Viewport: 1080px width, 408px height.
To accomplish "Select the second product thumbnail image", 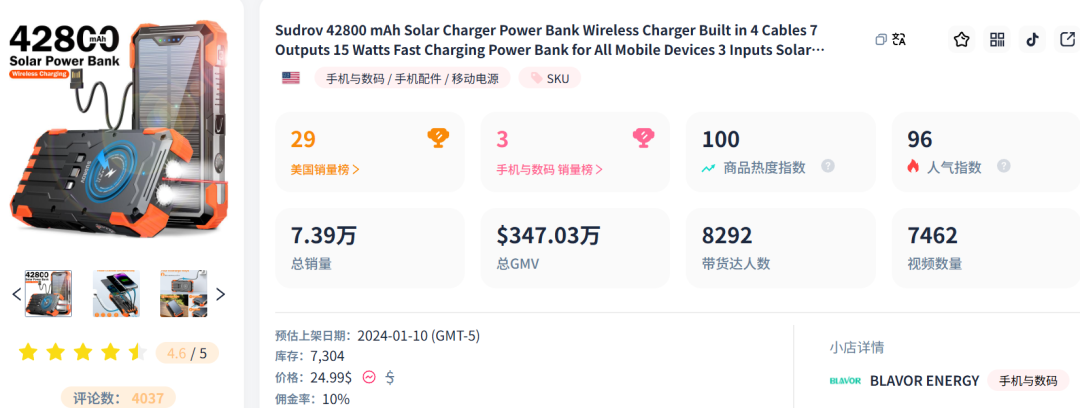I will [x=116, y=294].
